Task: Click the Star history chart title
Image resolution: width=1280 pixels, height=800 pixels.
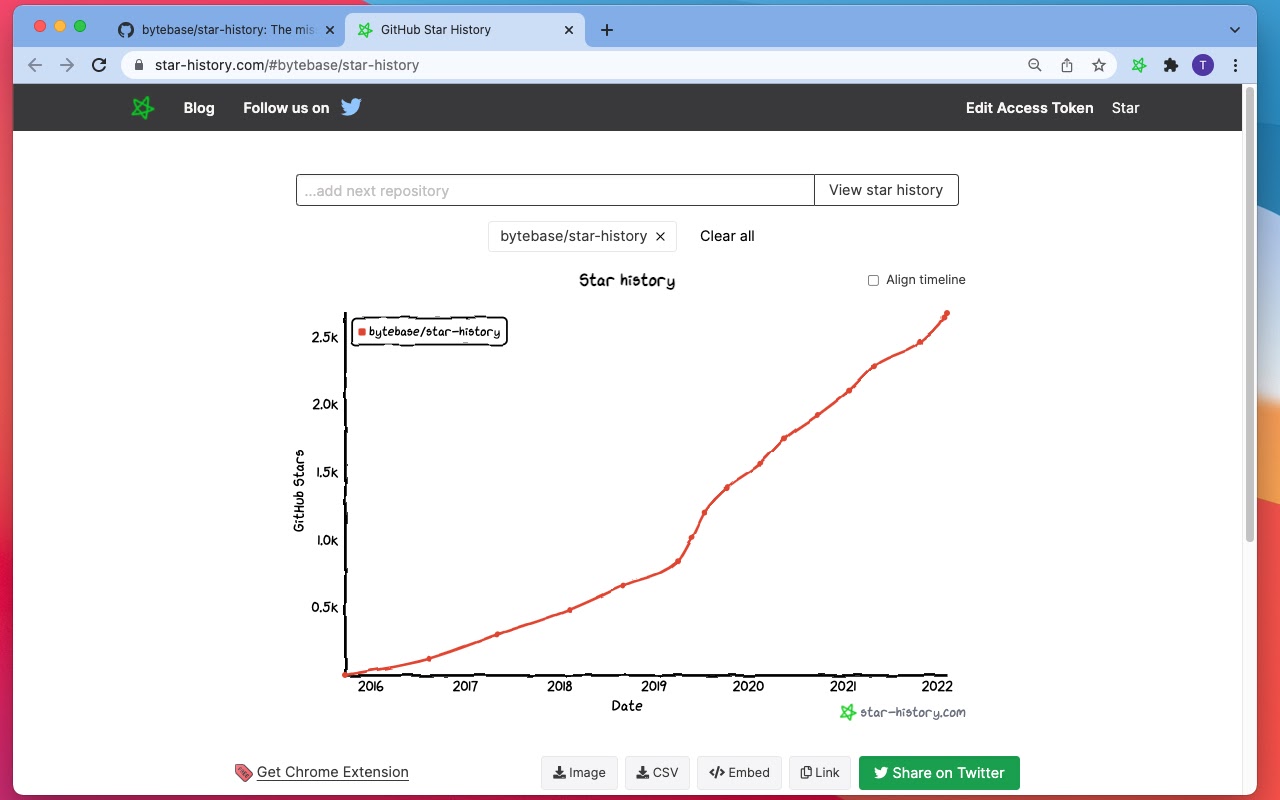Action: pos(627,281)
